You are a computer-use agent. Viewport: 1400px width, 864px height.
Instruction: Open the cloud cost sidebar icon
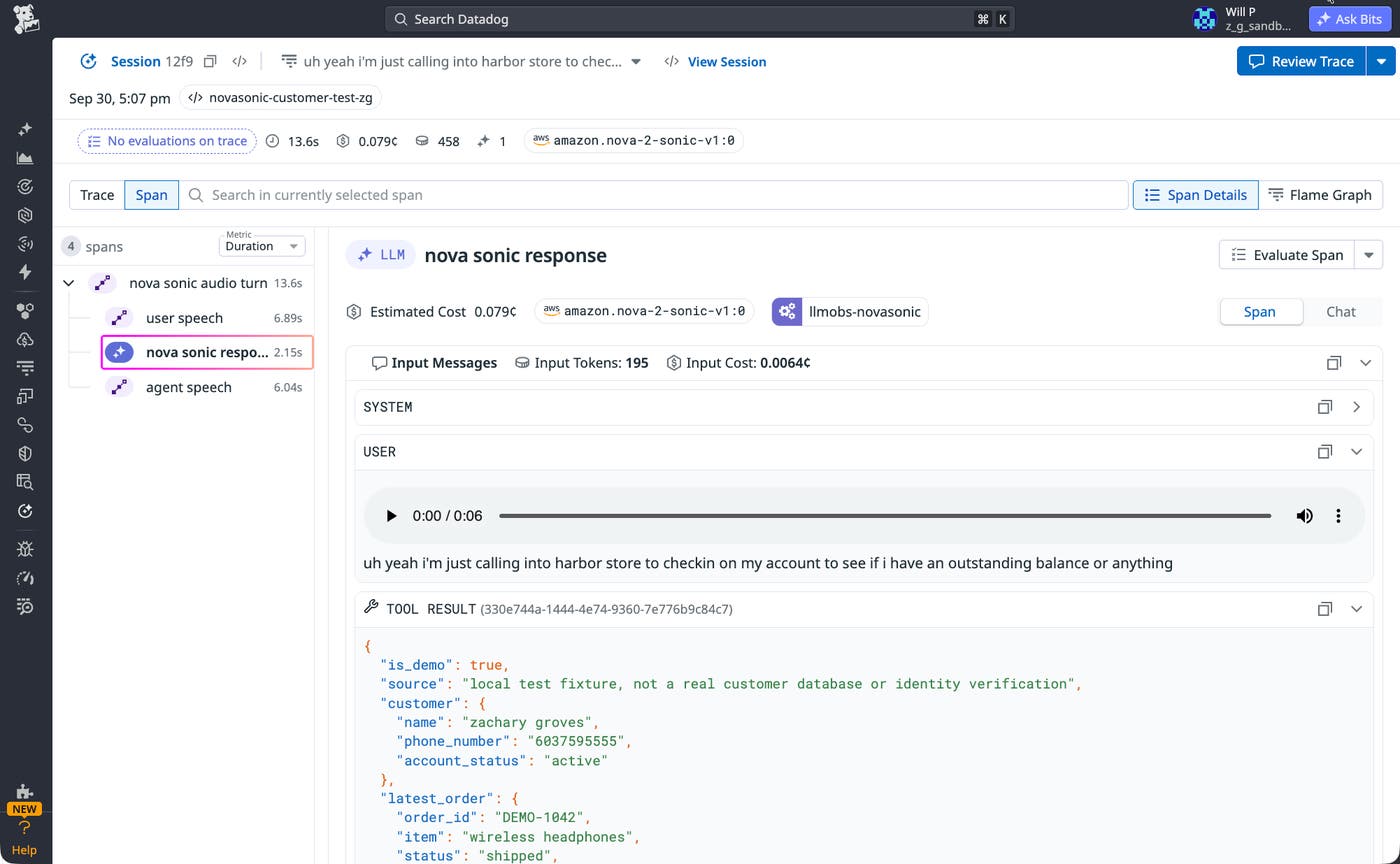25,339
